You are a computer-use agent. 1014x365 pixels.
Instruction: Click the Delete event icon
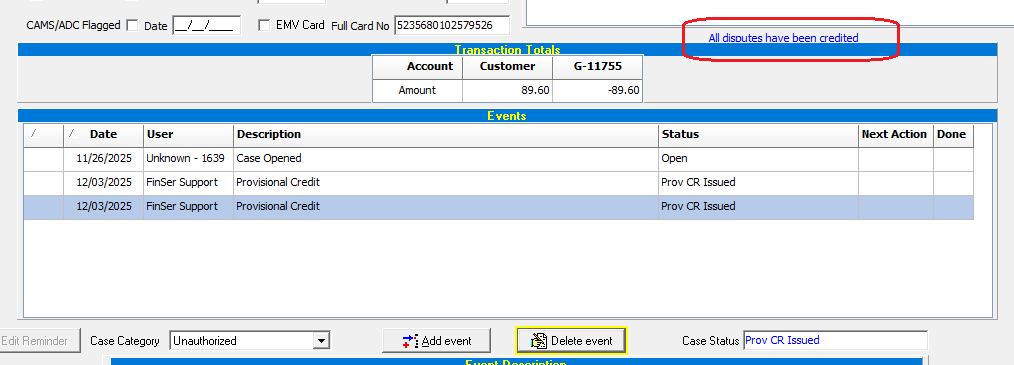tap(539, 341)
